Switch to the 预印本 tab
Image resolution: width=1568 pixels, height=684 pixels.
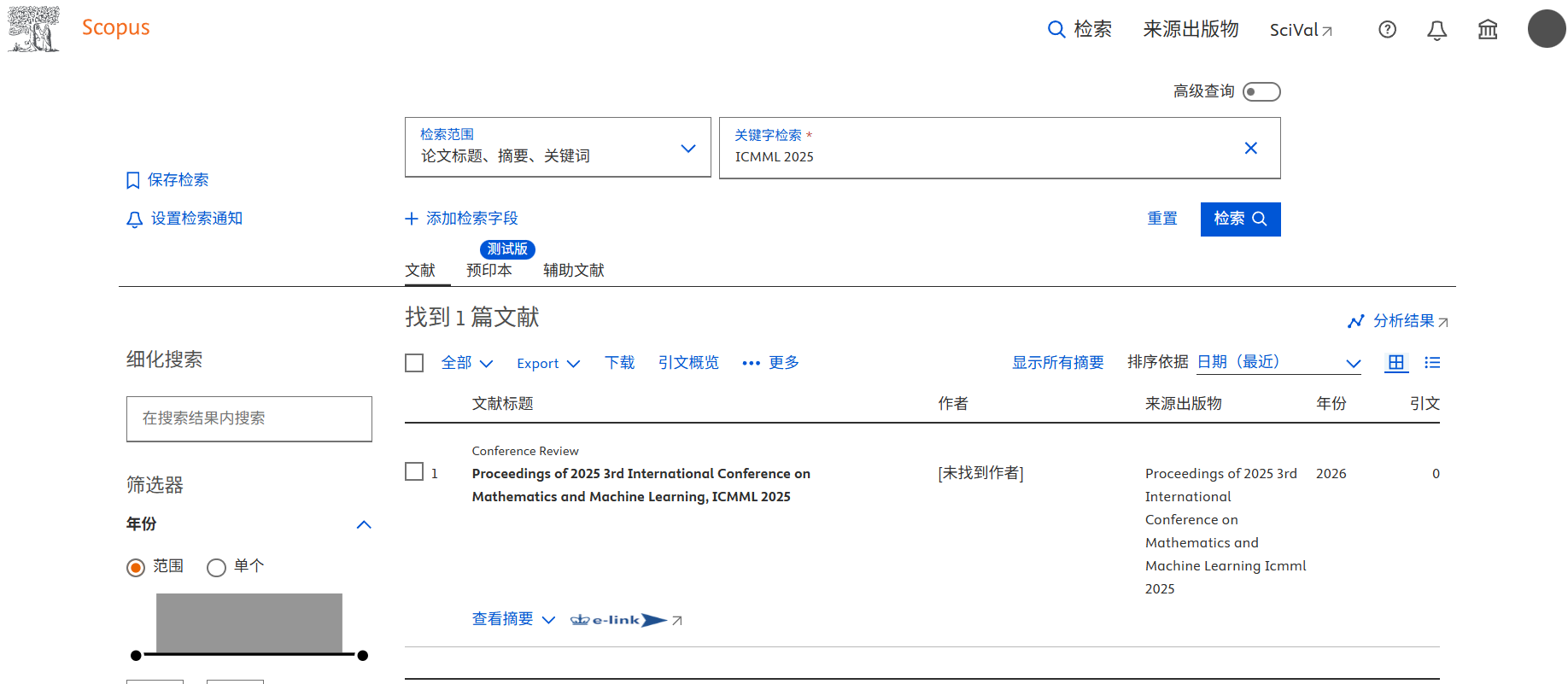click(x=489, y=271)
